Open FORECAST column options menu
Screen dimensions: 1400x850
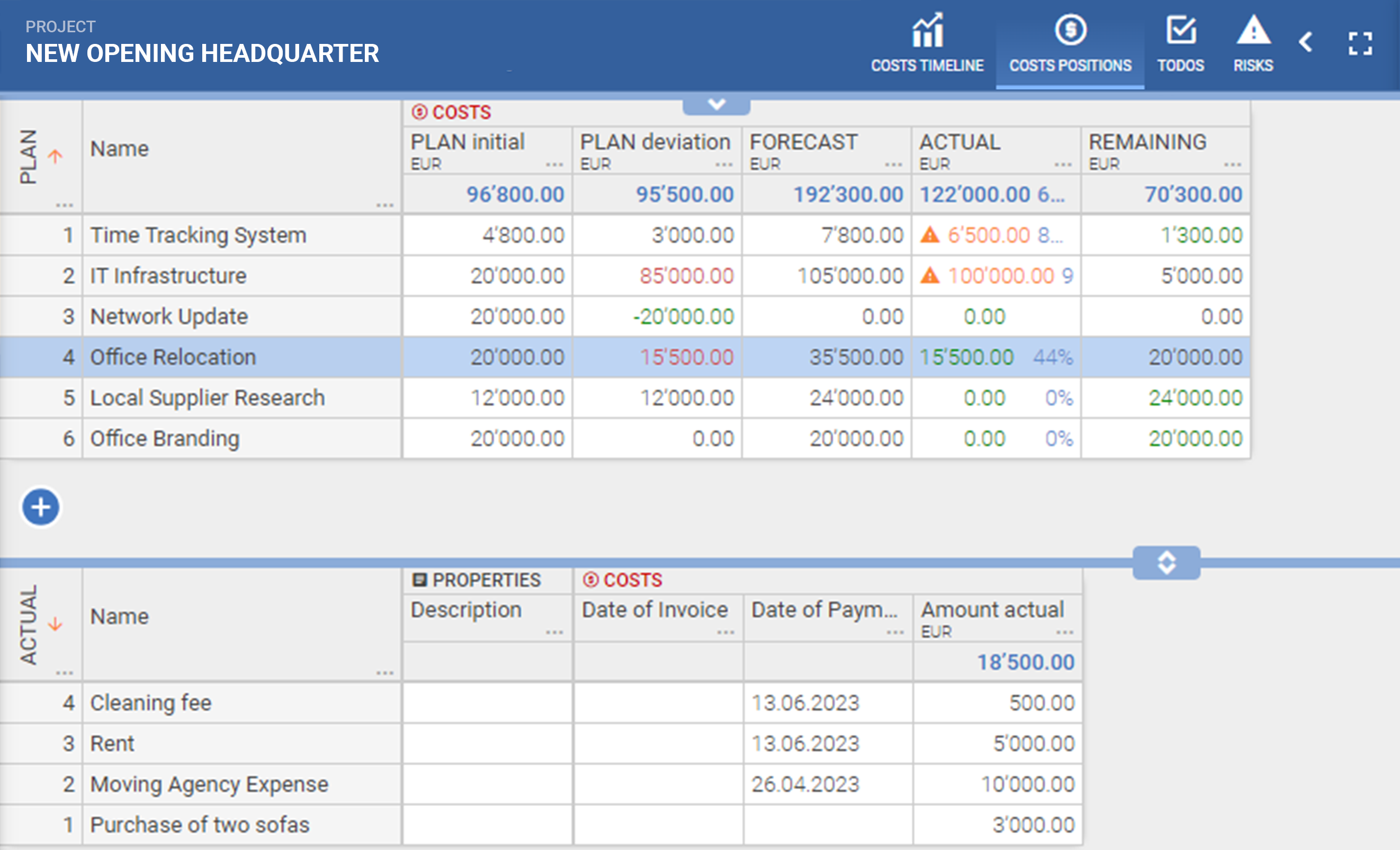tap(894, 165)
